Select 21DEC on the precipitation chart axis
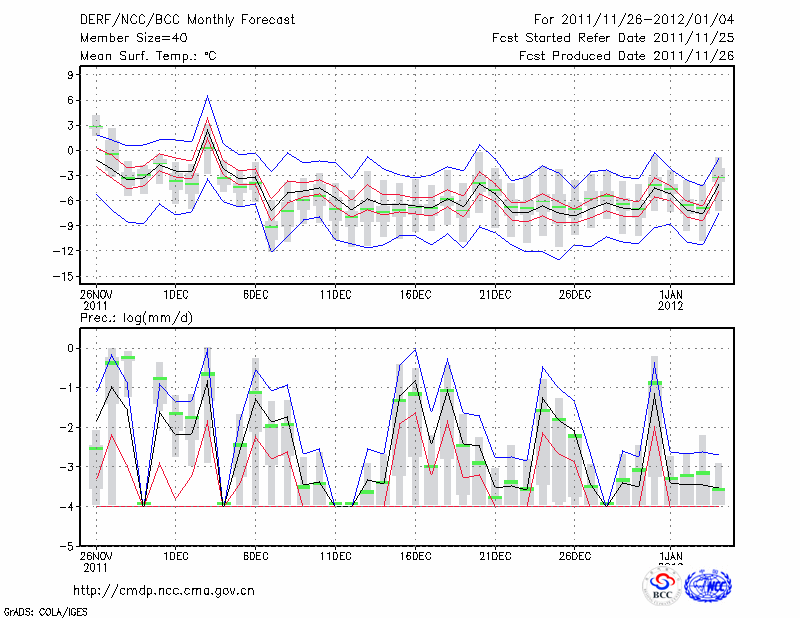Image resolution: width=800 pixels, height=618 pixels. 495,556
